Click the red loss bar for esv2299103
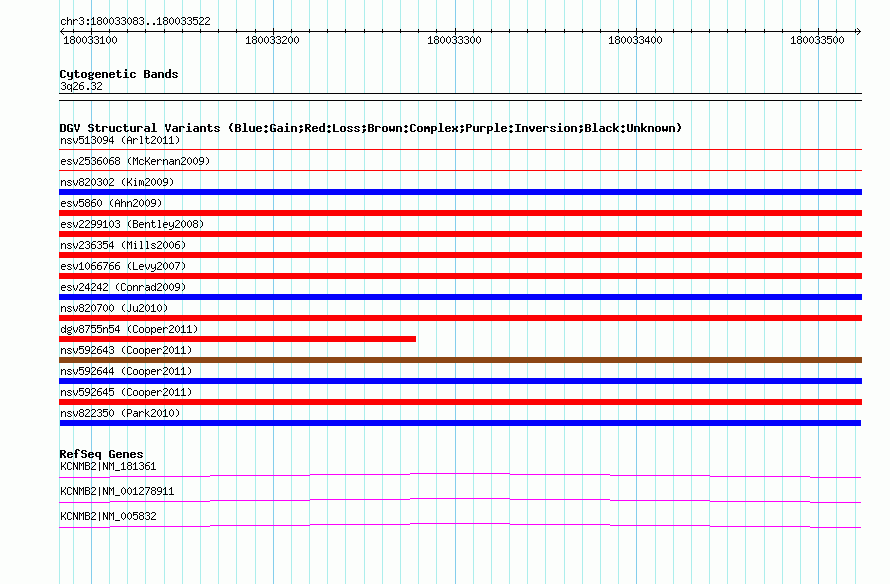Viewport: 890px width, 584px height. point(460,234)
